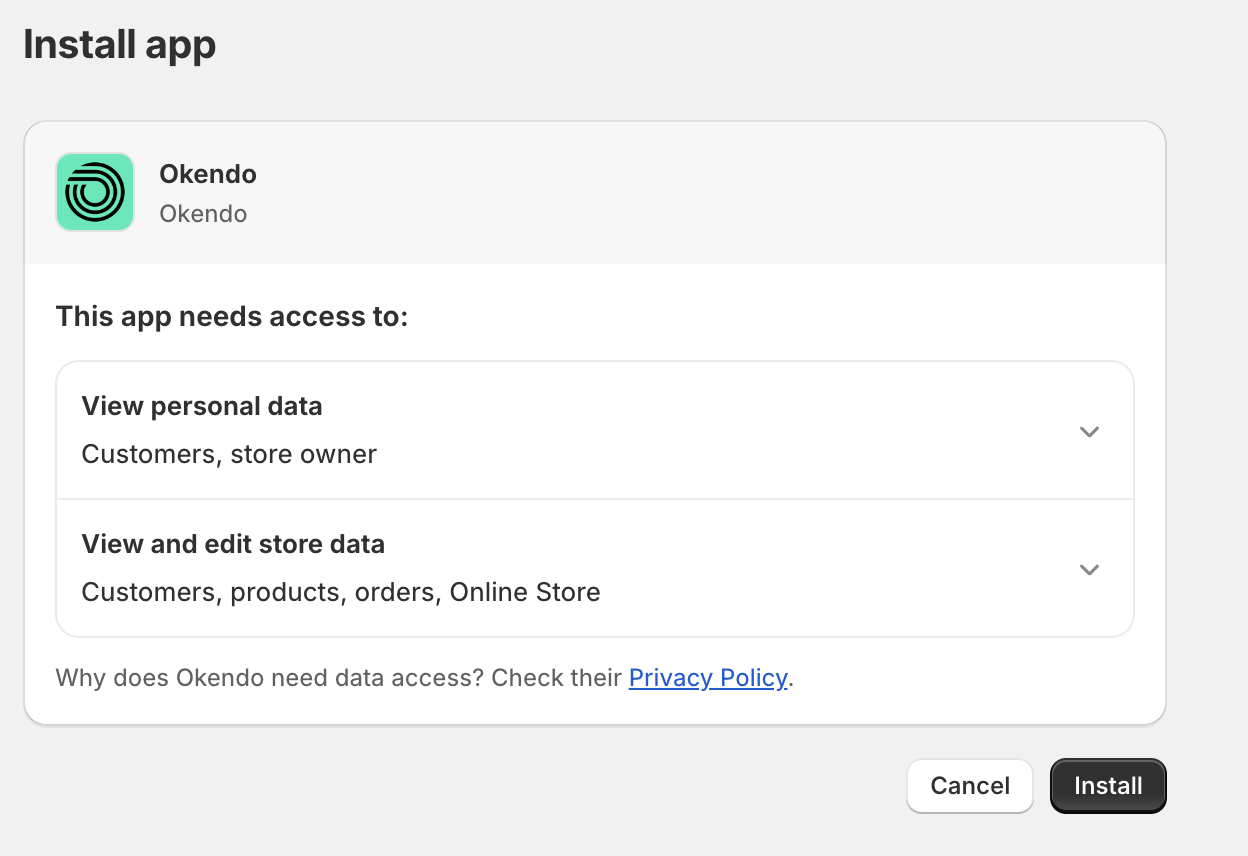This screenshot has width=1248, height=856.
Task: Expand the View and edit store data chevron
Action: click(1089, 570)
